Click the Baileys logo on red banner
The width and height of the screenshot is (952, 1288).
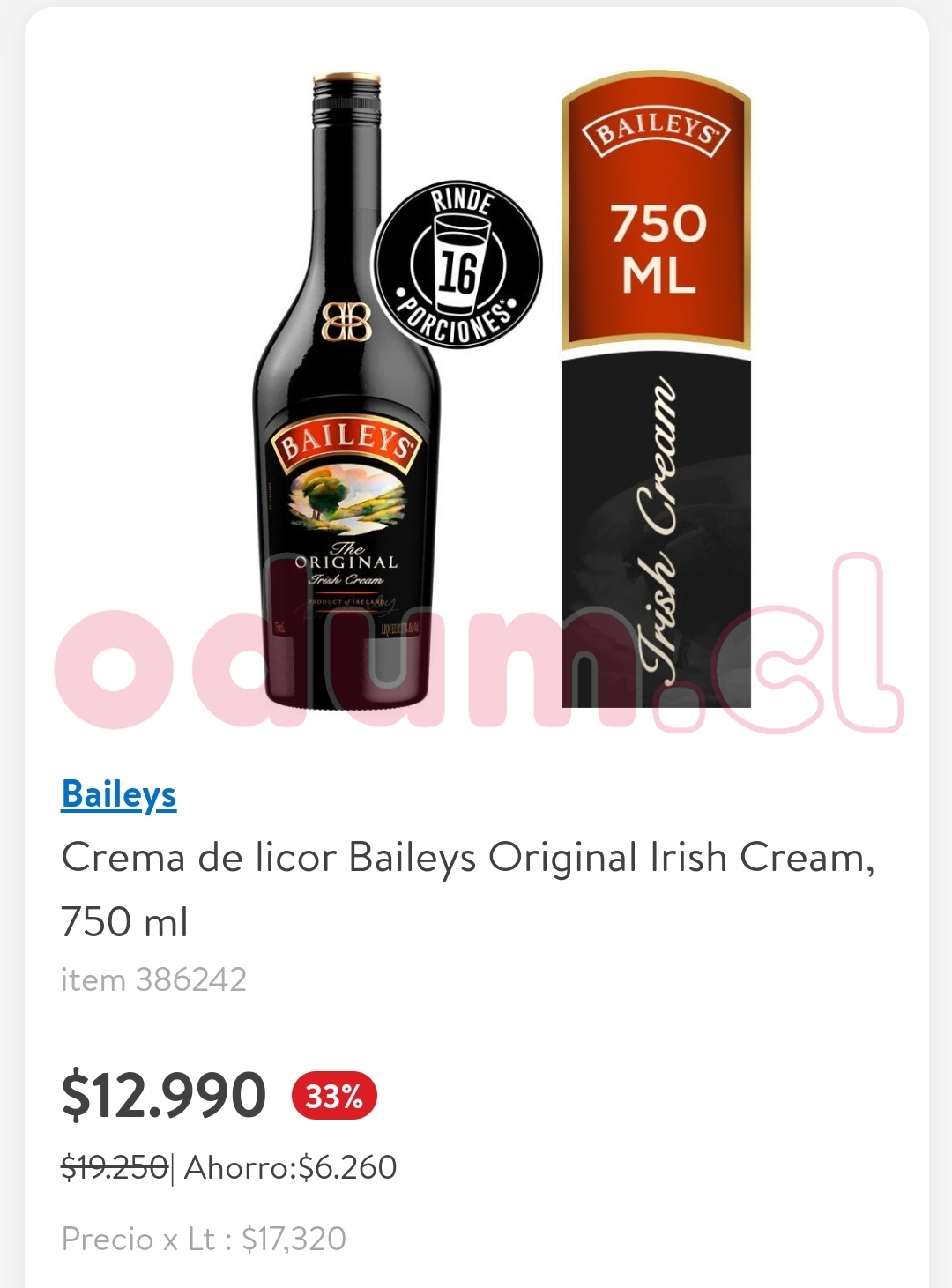[x=656, y=132]
